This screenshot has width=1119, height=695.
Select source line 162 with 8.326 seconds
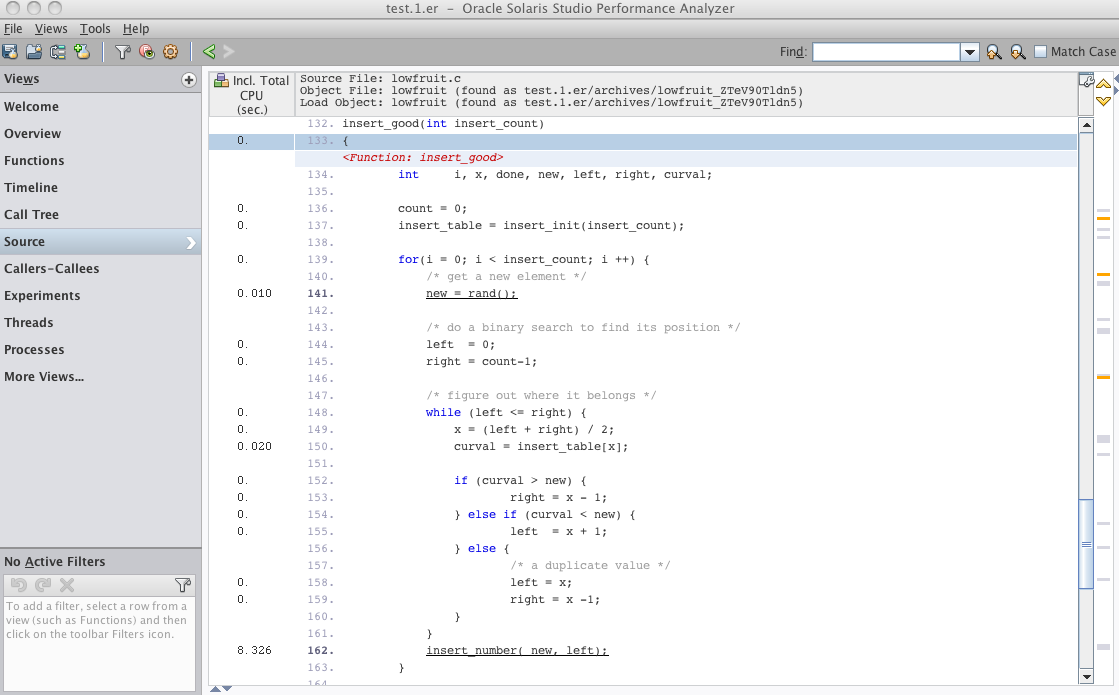(642, 650)
